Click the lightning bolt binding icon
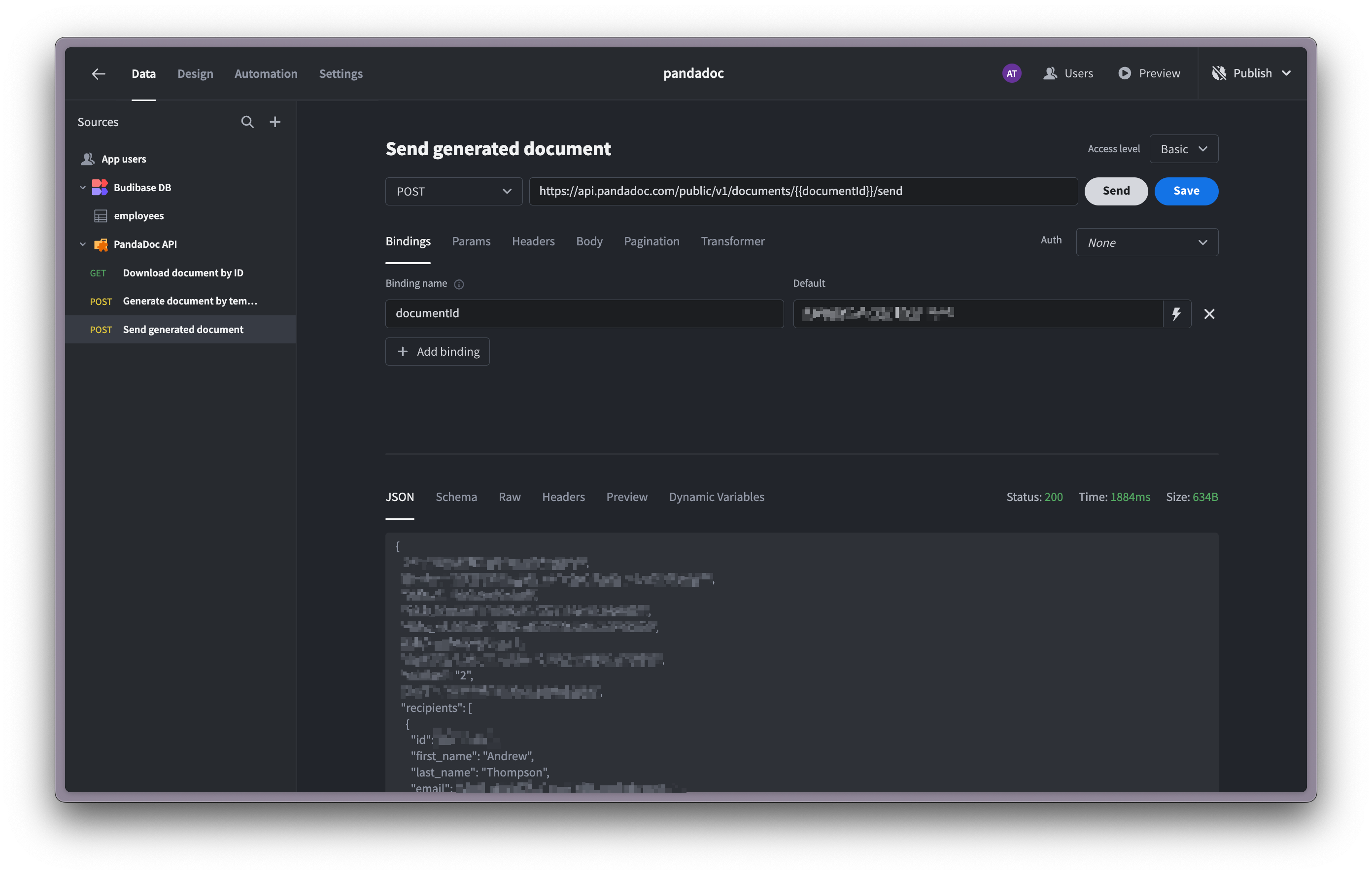Image resolution: width=1372 pixels, height=875 pixels. tap(1176, 314)
